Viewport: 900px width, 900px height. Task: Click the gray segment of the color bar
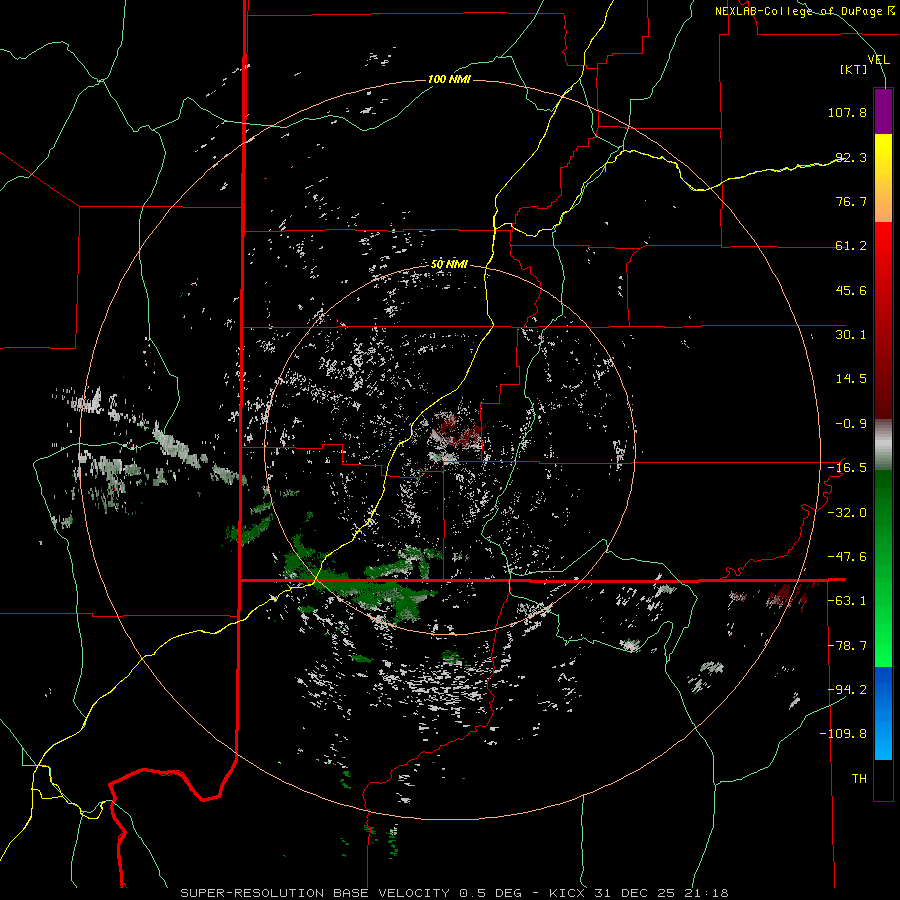[883, 445]
